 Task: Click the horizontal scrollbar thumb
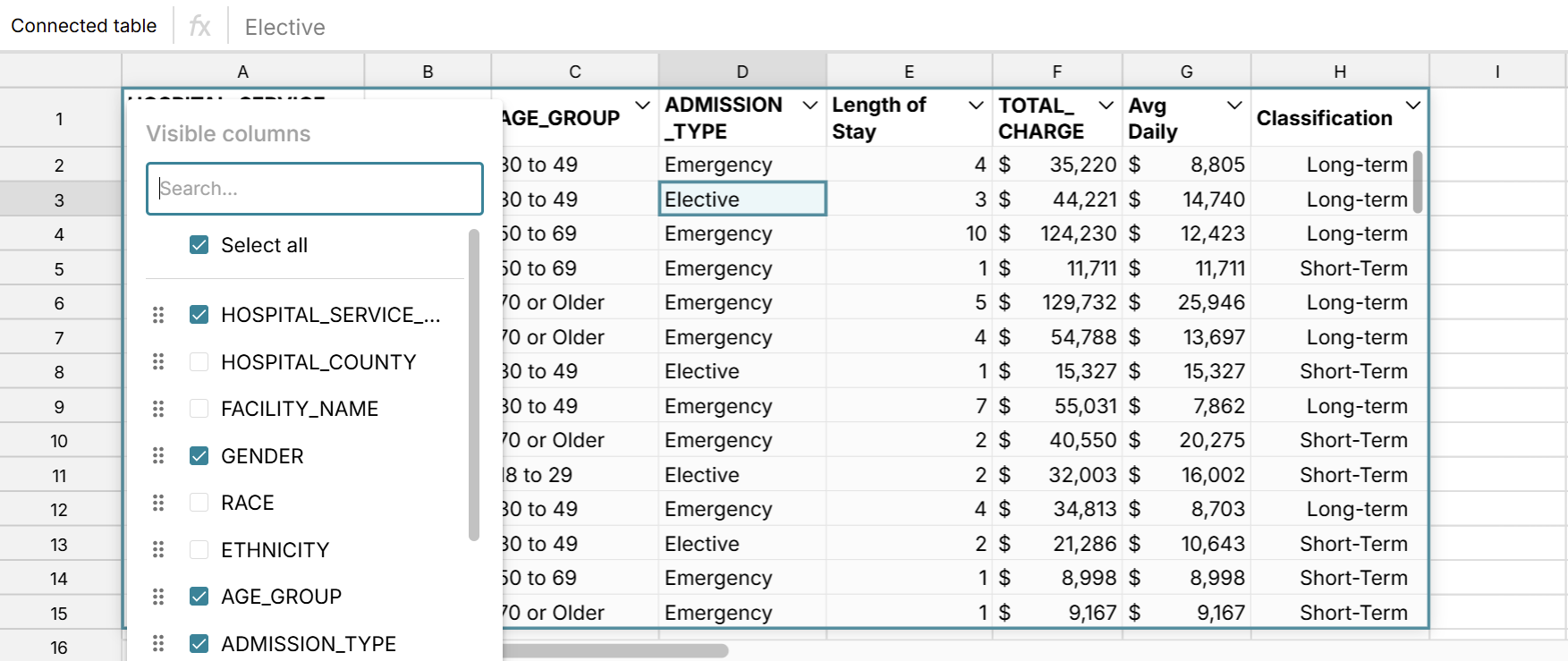click(615, 650)
